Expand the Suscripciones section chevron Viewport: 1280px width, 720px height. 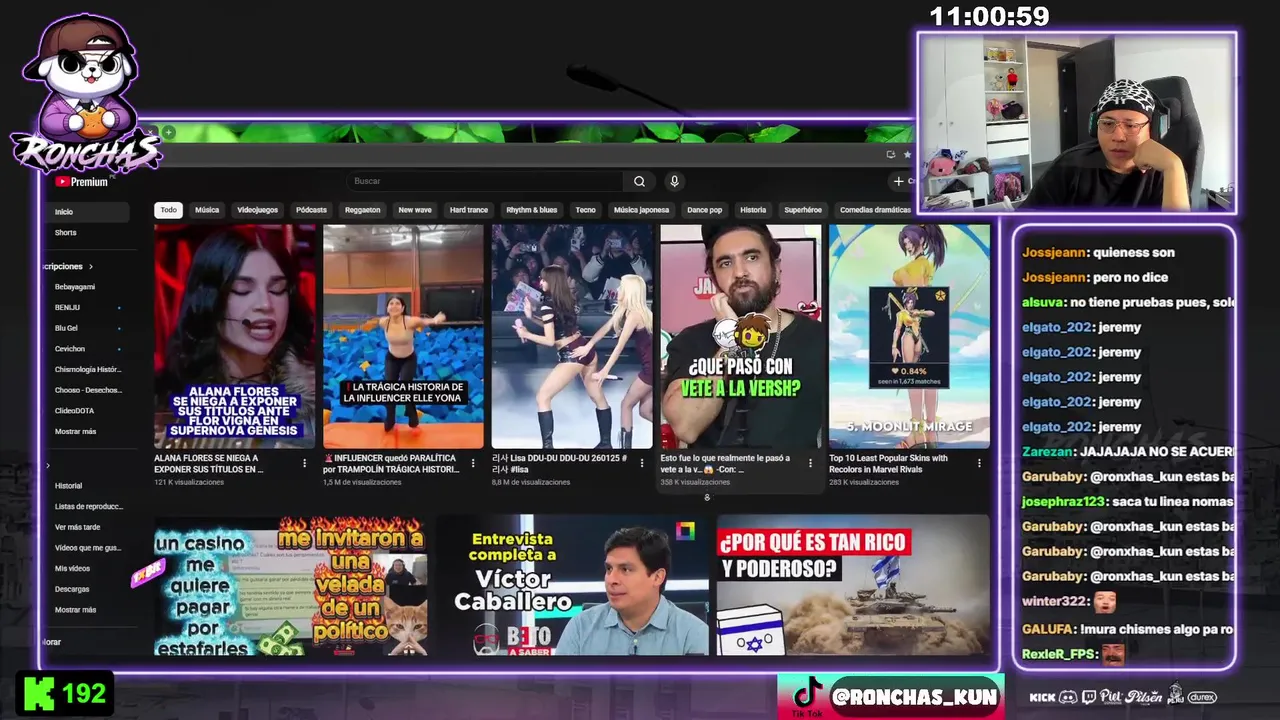(91, 267)
